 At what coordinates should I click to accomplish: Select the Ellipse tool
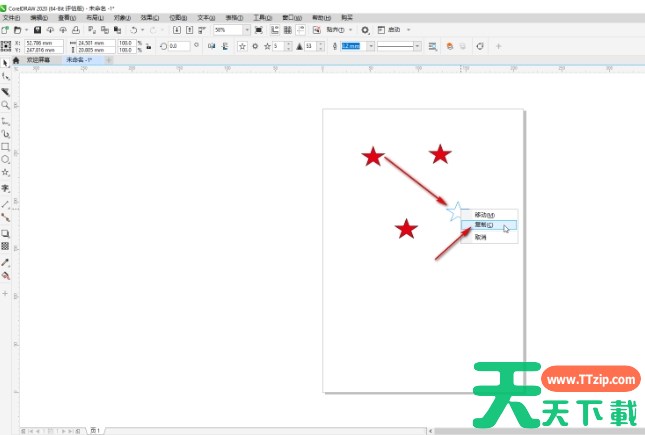coord(5,159)
